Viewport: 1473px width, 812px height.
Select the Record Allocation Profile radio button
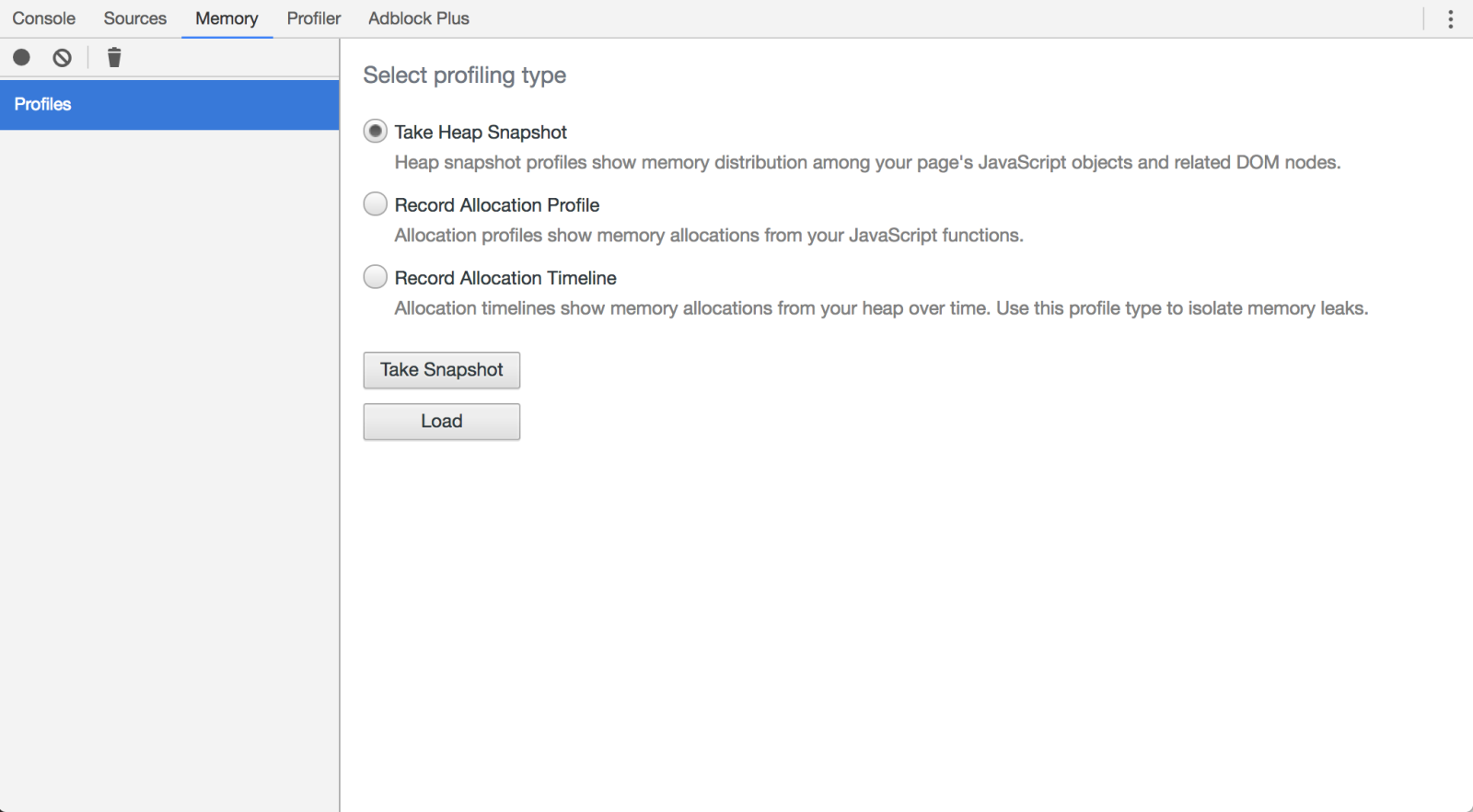tap(375, 203)
